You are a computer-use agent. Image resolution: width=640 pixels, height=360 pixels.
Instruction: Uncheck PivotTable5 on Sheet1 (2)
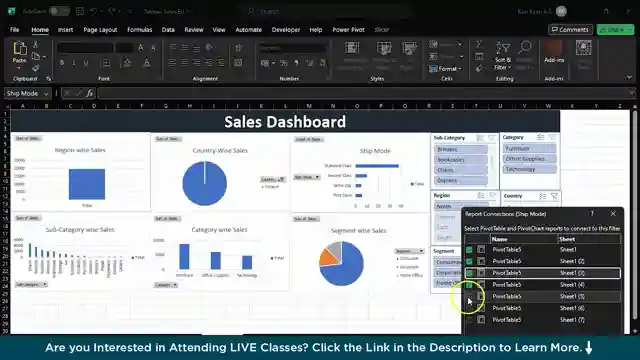[469, 261]
